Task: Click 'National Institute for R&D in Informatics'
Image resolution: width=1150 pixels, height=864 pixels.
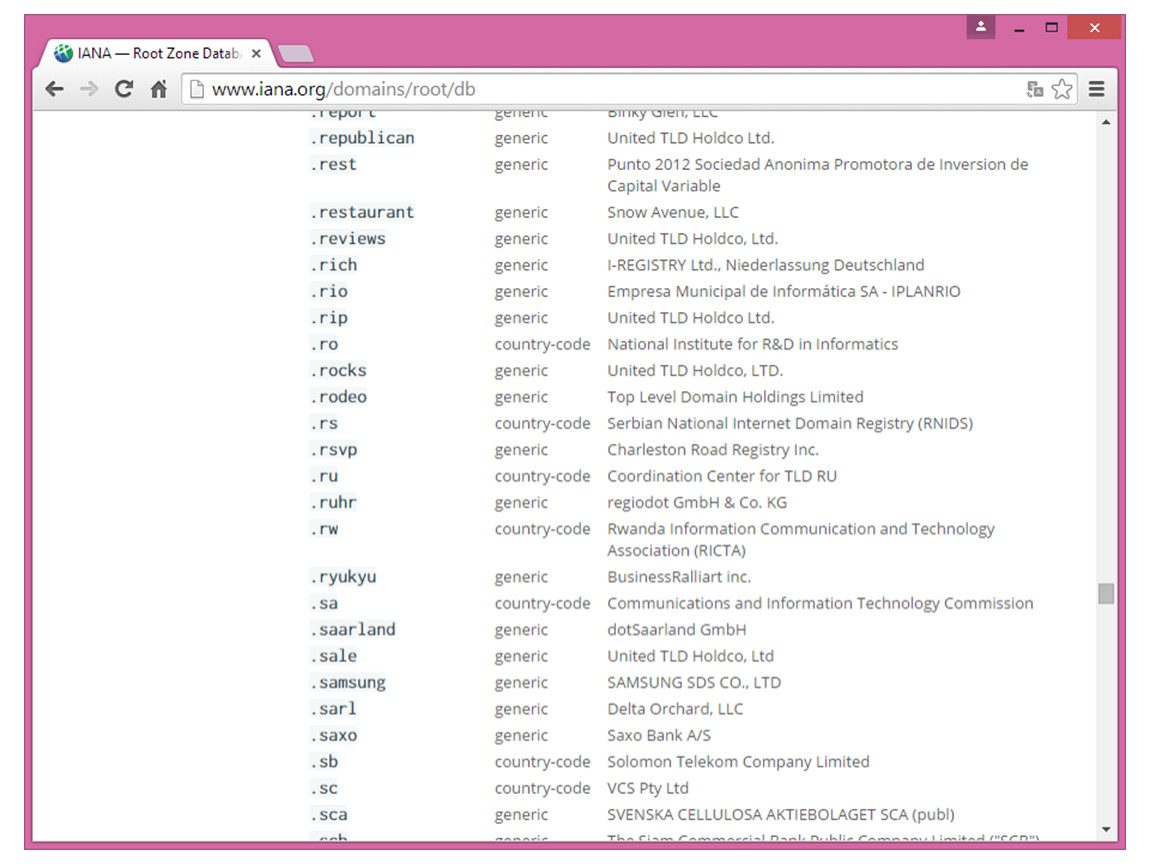Action: pyautogui.click(x=752, y=344)
